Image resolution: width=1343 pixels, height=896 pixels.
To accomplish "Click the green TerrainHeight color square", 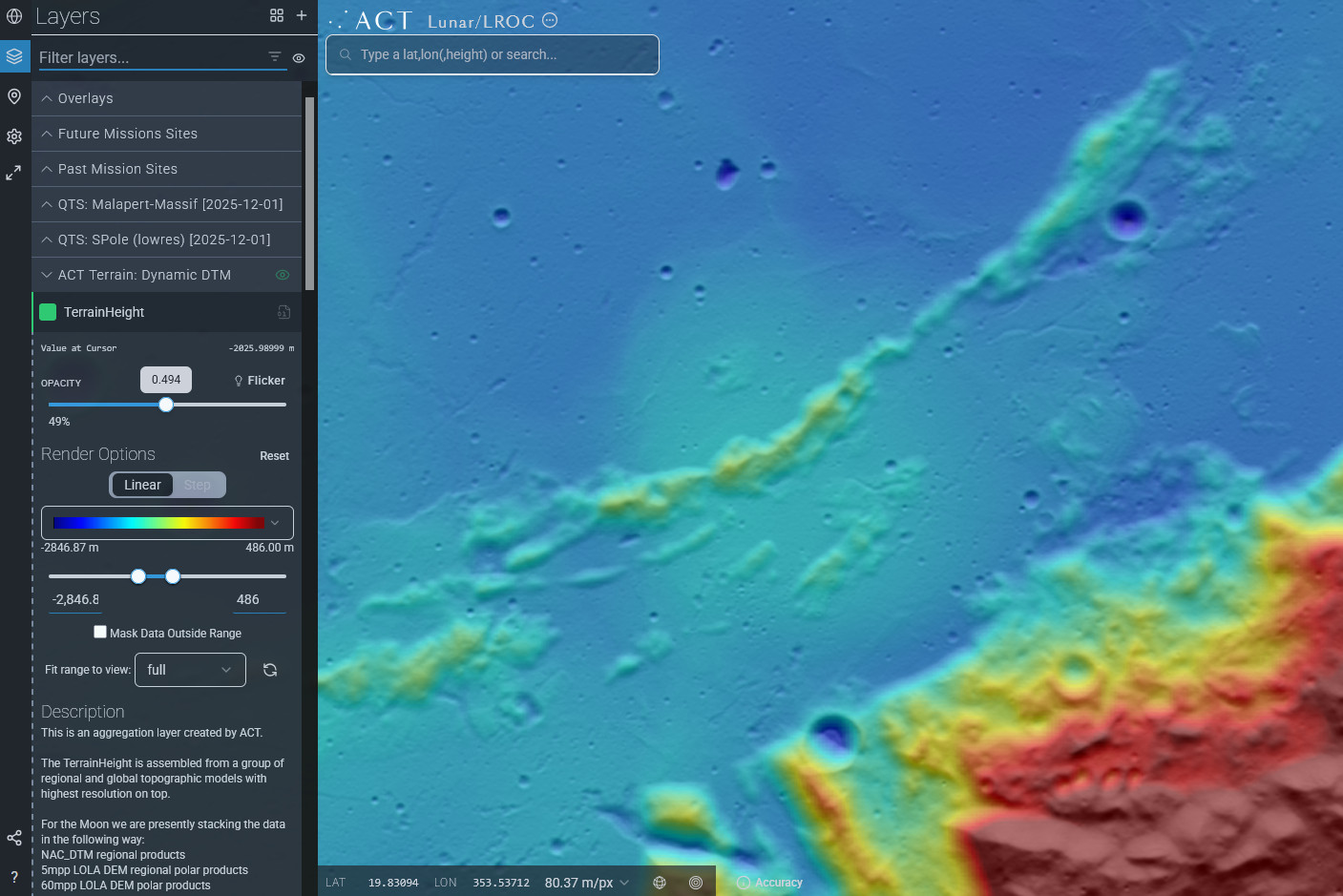I will (48, 312).
